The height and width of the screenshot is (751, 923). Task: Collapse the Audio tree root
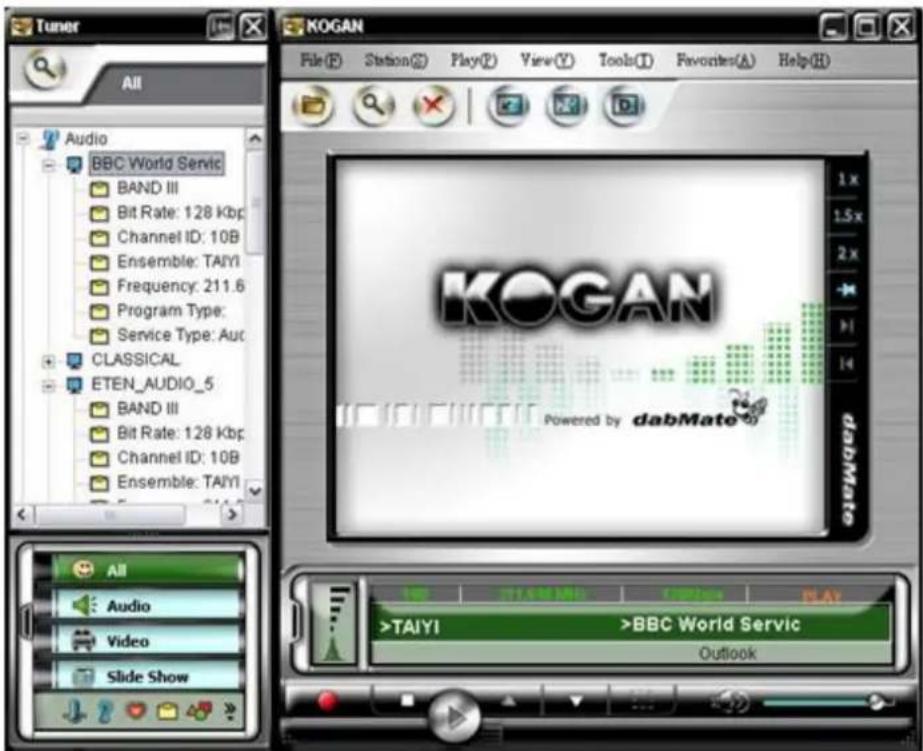pos(24,139)
